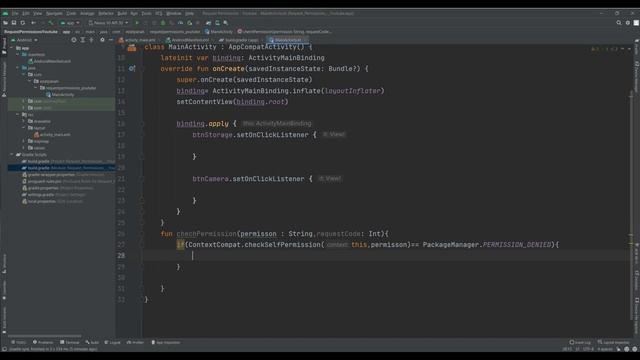
Task: Click the Save All toolbar icon
Action: (x=14, y=23)
